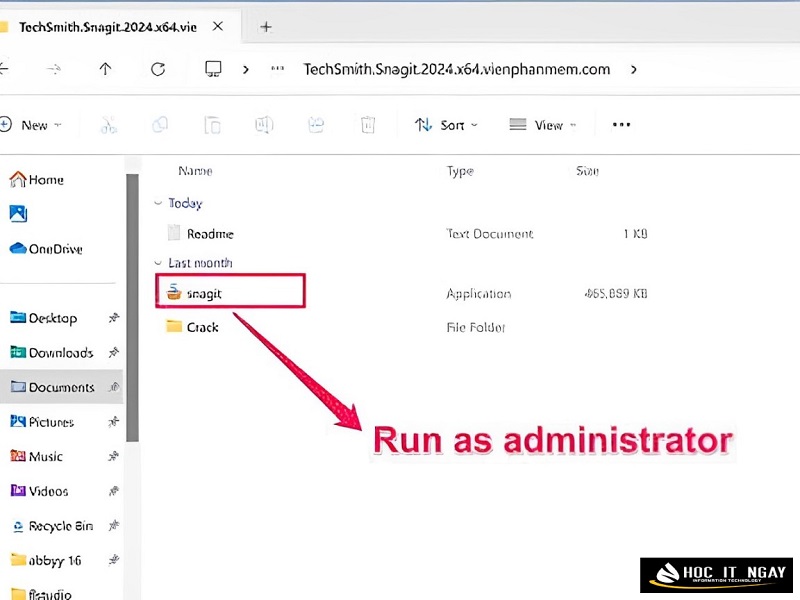The height and width of the screenshot is (600, 800).
Task: Select the Crack folder
Action: pos(193,327)
